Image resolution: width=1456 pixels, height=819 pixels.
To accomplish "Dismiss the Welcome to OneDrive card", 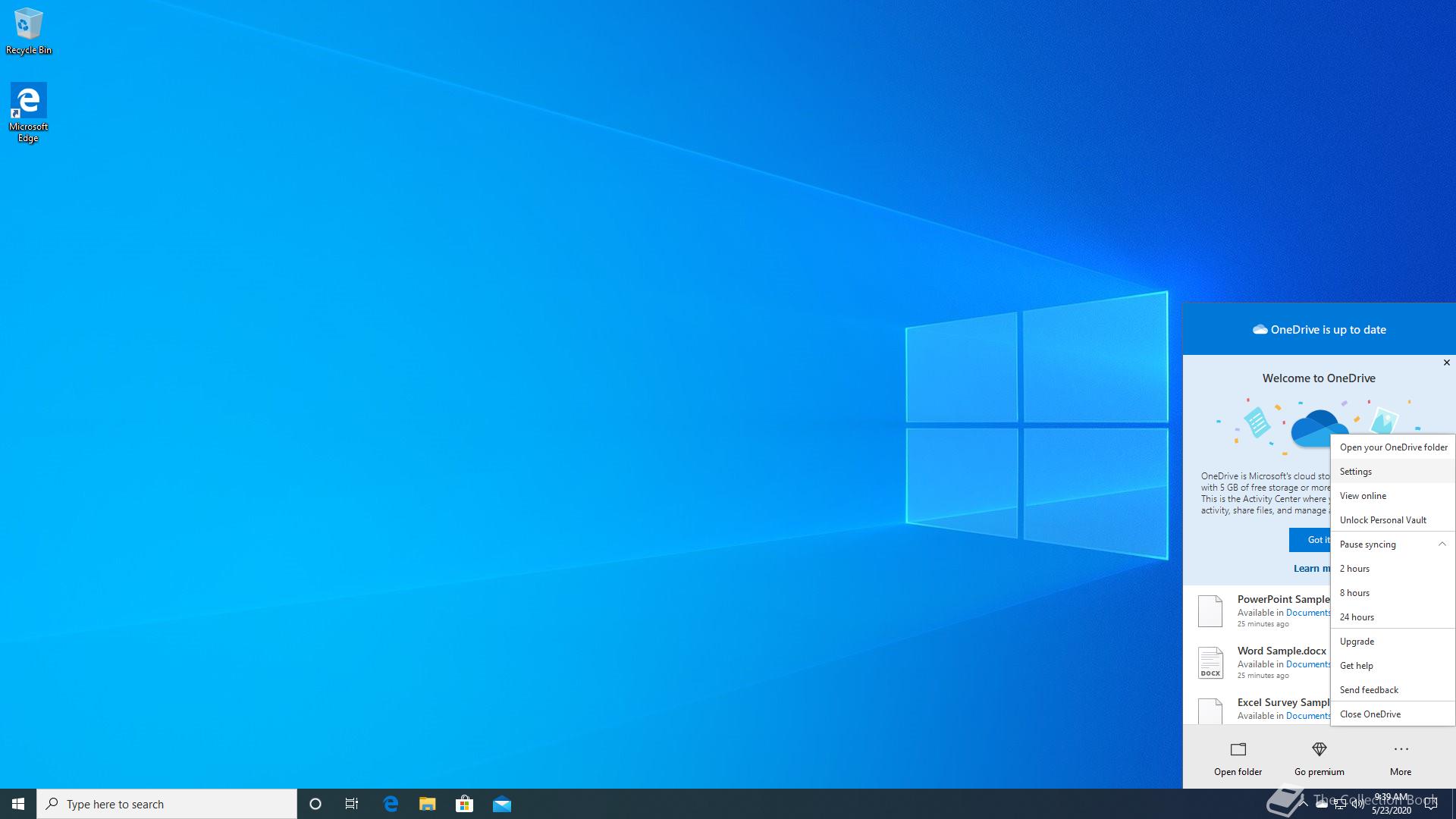I will point(1446,362).
